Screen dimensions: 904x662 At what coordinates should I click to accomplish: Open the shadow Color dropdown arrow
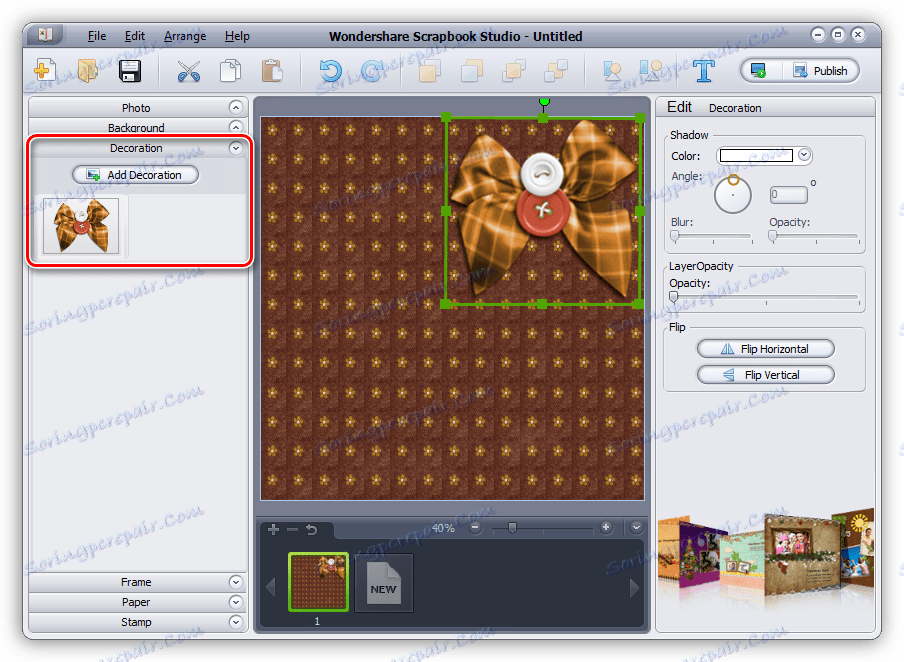[x=804, y=155]
